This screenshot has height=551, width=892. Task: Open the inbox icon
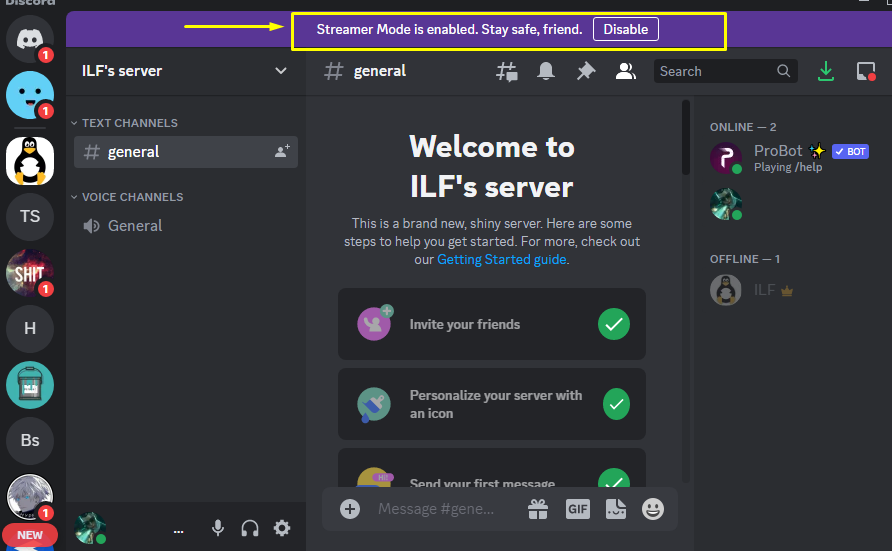[866, 72]
